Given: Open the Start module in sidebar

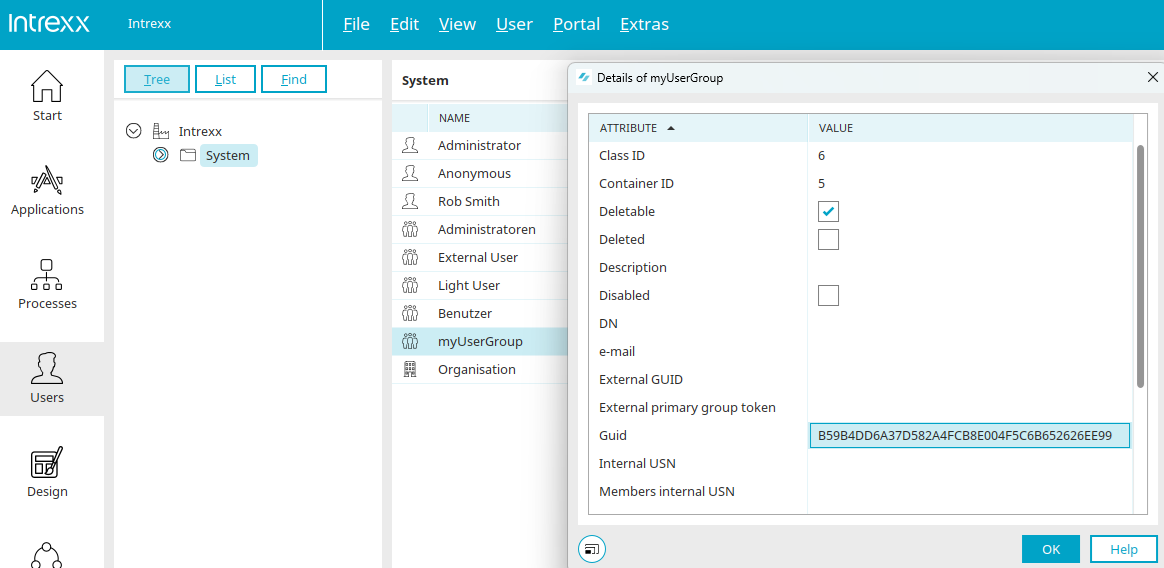Looking at the screenshot, I should [x=47, y=95].
